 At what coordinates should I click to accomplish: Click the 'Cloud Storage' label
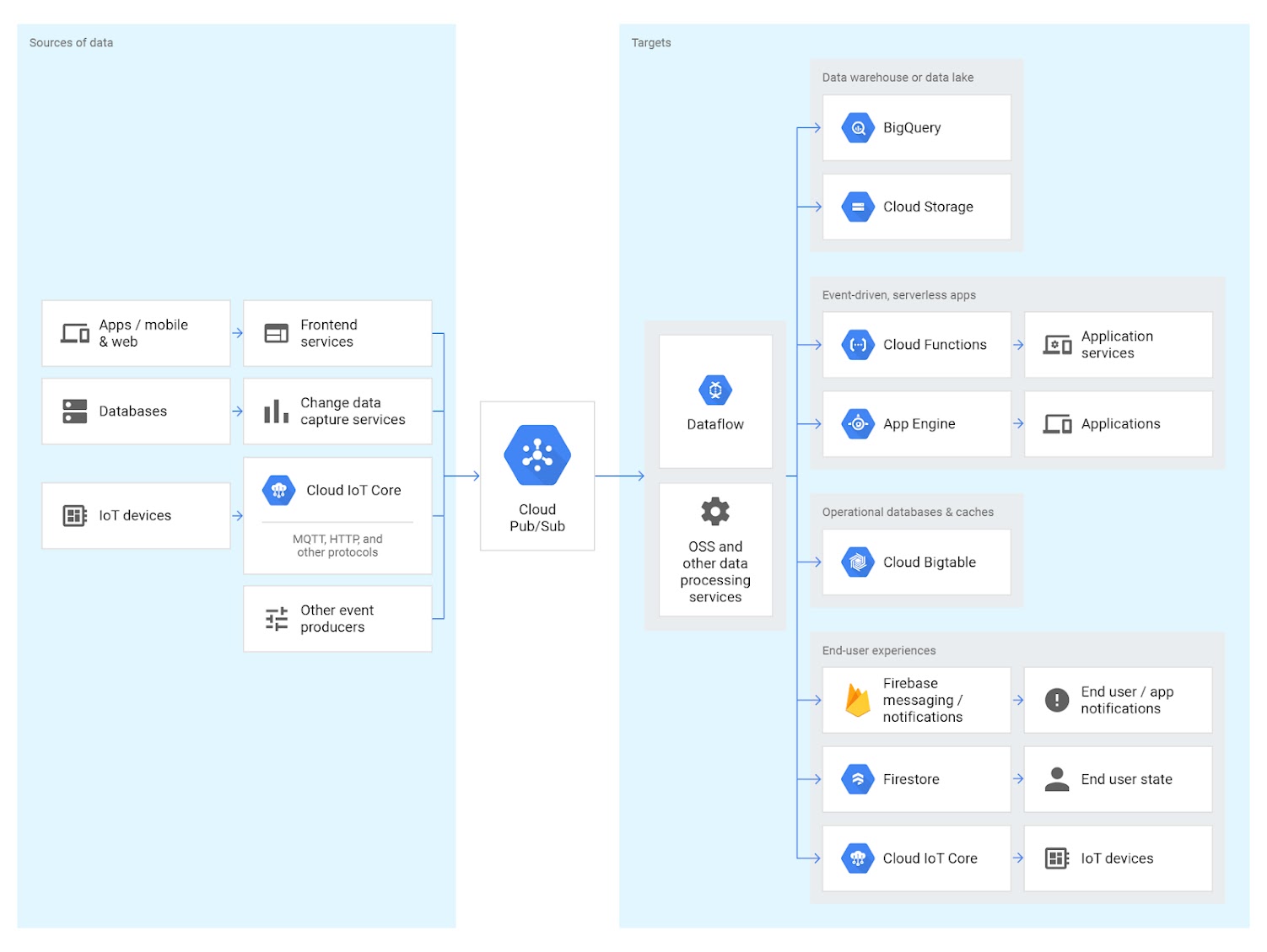928,207
